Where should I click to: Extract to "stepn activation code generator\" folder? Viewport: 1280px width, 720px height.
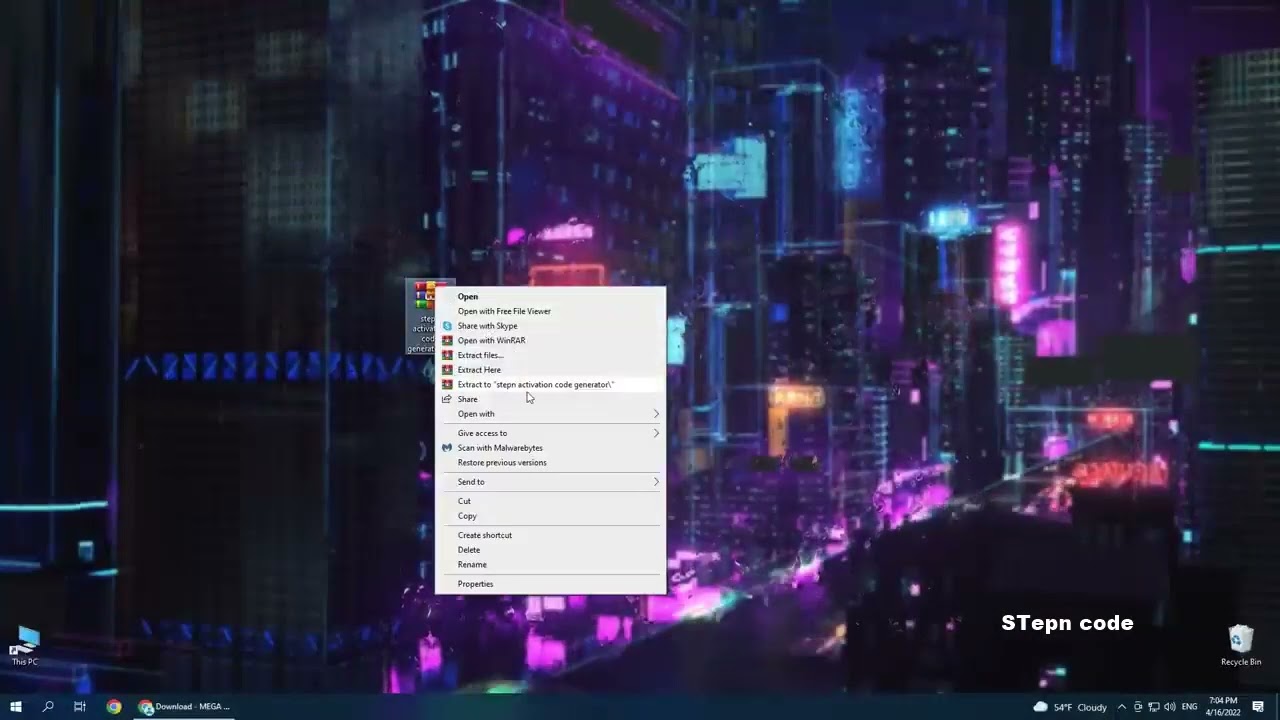click(550, 384)
